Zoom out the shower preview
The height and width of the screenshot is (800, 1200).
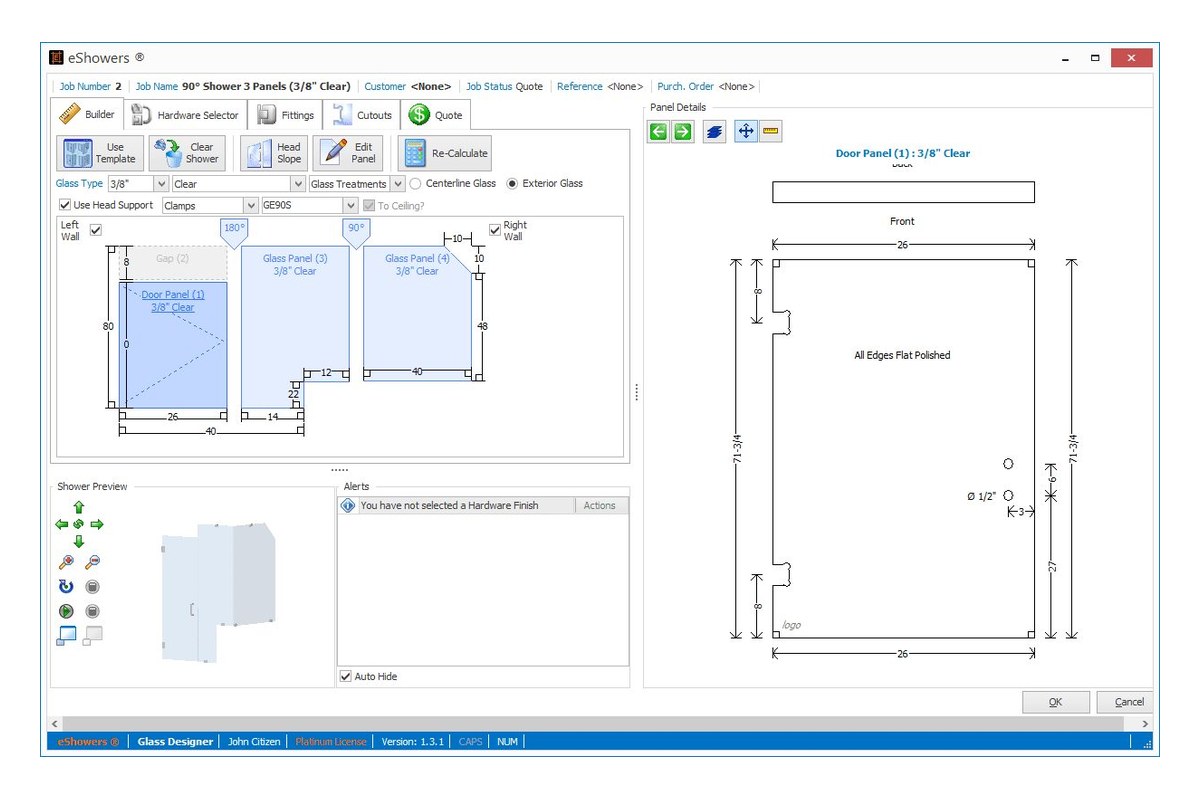[x=92, y=562]
